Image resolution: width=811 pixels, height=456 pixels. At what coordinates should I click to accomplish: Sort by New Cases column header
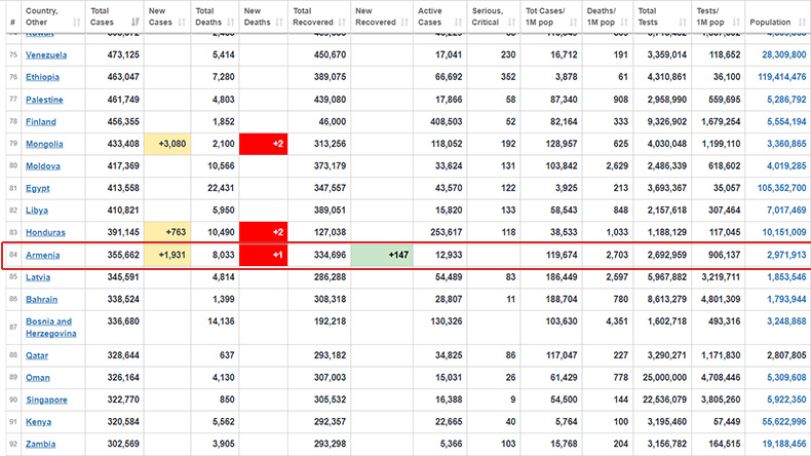click(167, 17)
